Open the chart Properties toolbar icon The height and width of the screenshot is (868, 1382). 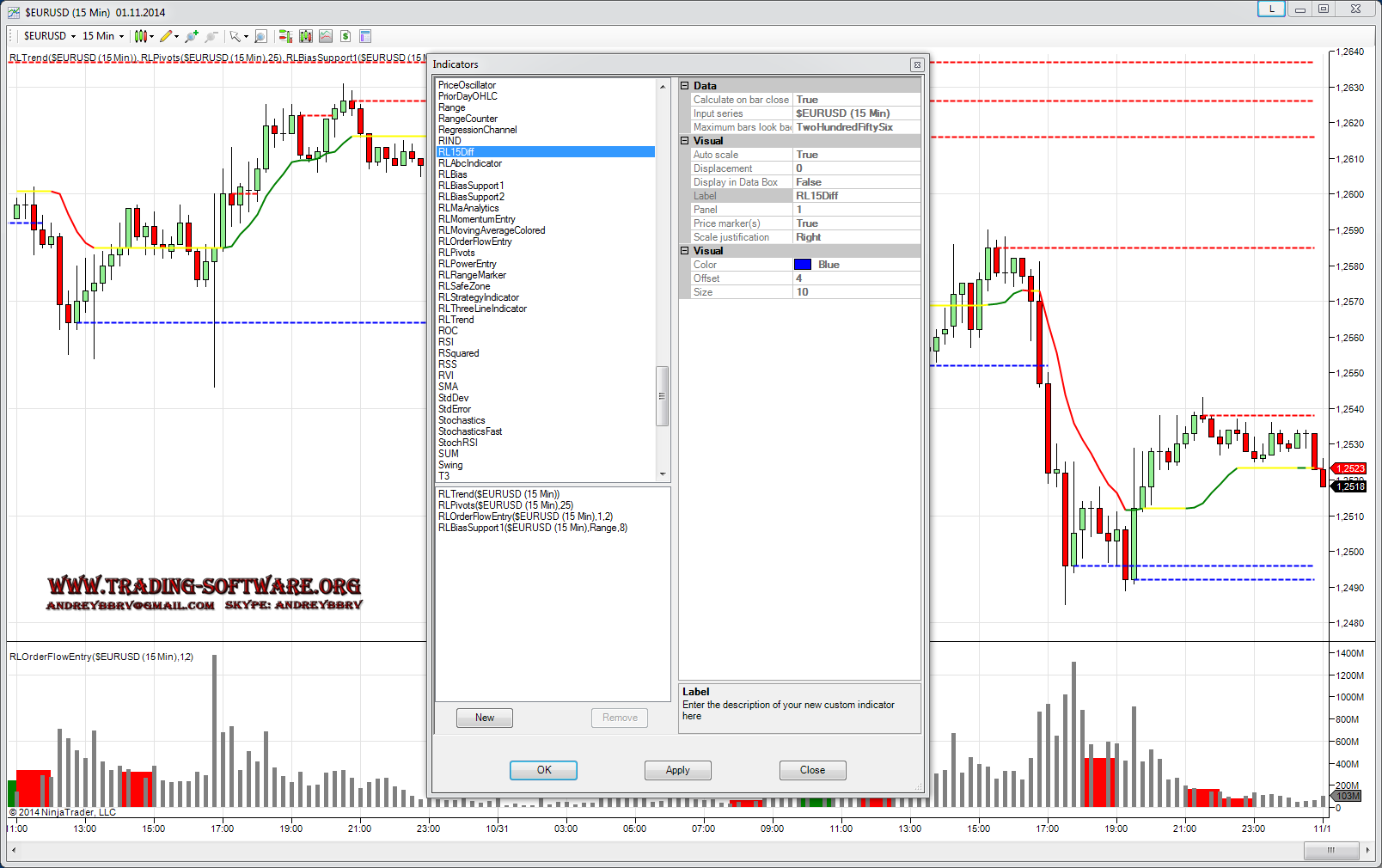tap(364, 36)
